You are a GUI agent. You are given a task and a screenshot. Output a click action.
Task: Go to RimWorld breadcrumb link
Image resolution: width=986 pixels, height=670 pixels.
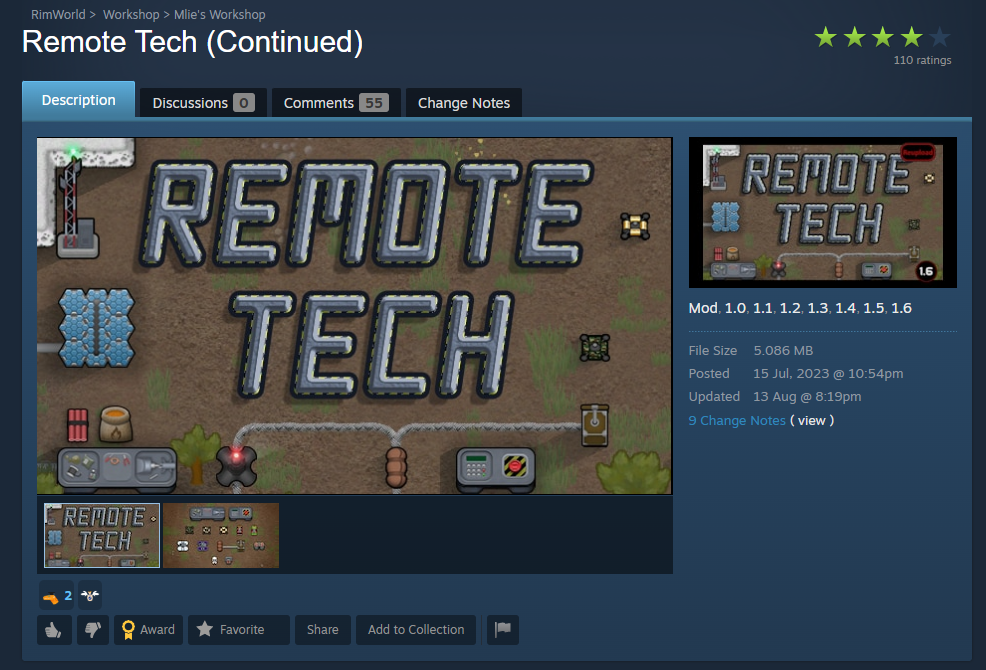[x=58, y=14]
